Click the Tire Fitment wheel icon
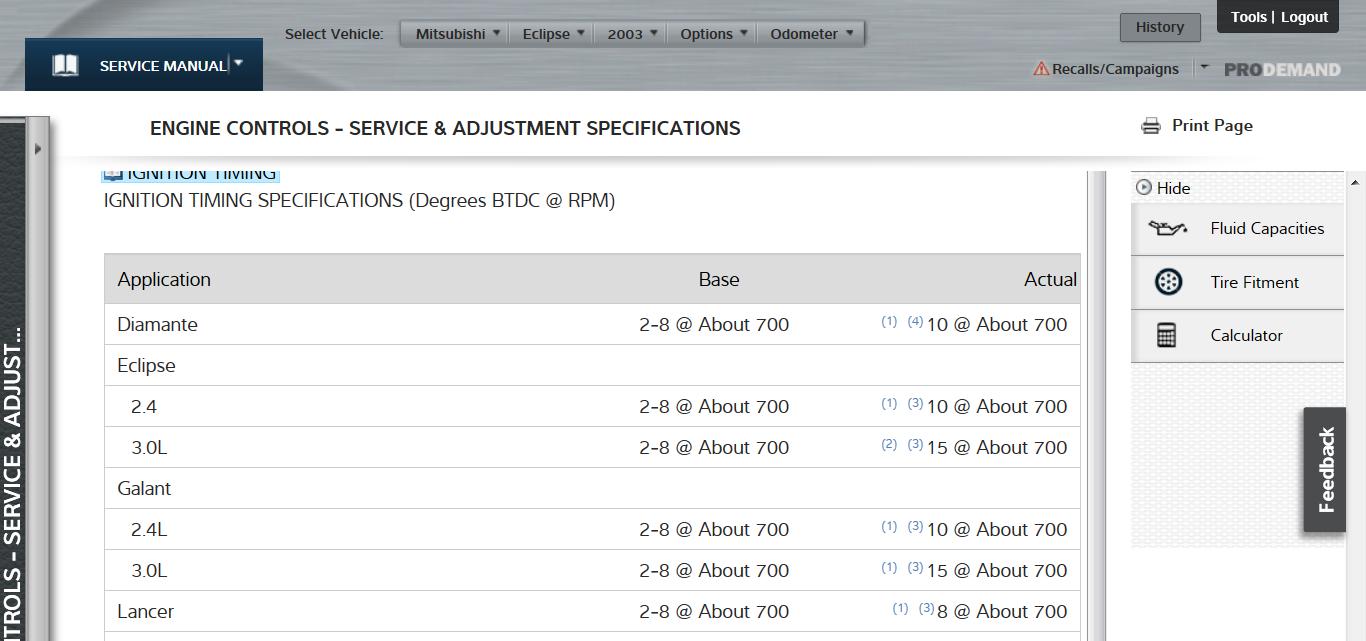1366x641 pixels. (x=1167, y=282)
